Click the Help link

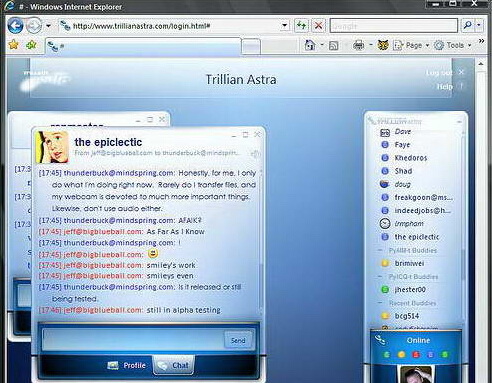click(x=445, y=86)
